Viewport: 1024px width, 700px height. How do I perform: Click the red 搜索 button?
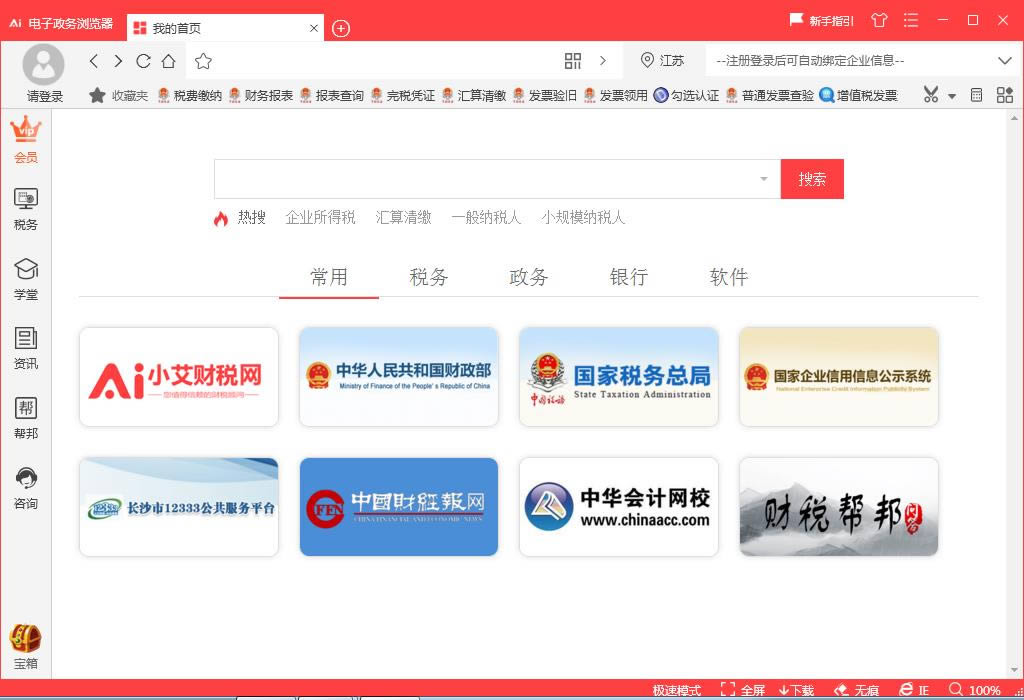tap(812, 179)
